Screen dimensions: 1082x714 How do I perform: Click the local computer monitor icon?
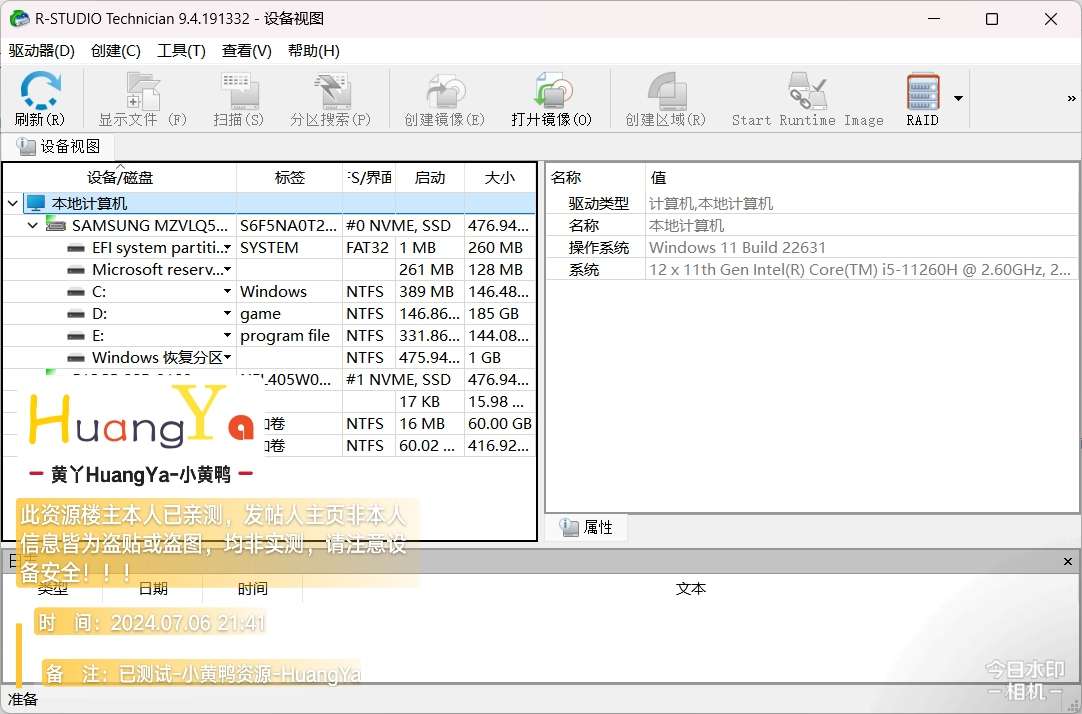[35, 204]
